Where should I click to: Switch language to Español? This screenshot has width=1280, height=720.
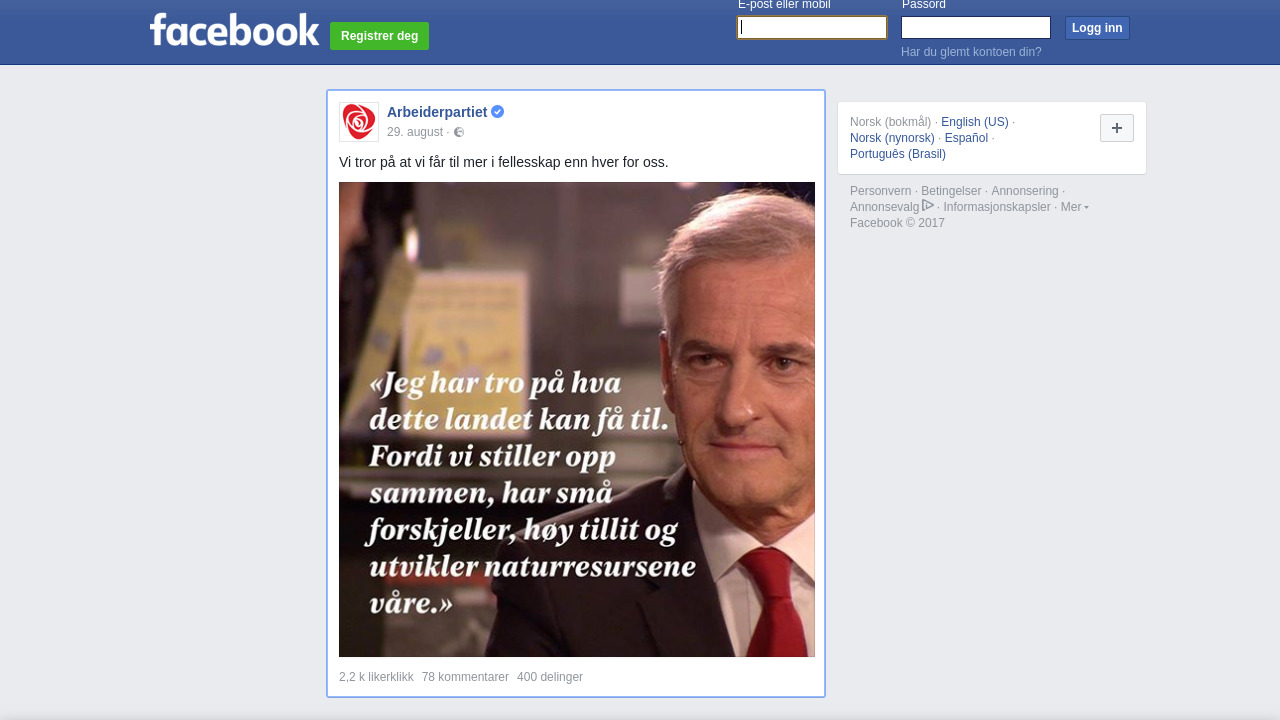pos(966,138)
